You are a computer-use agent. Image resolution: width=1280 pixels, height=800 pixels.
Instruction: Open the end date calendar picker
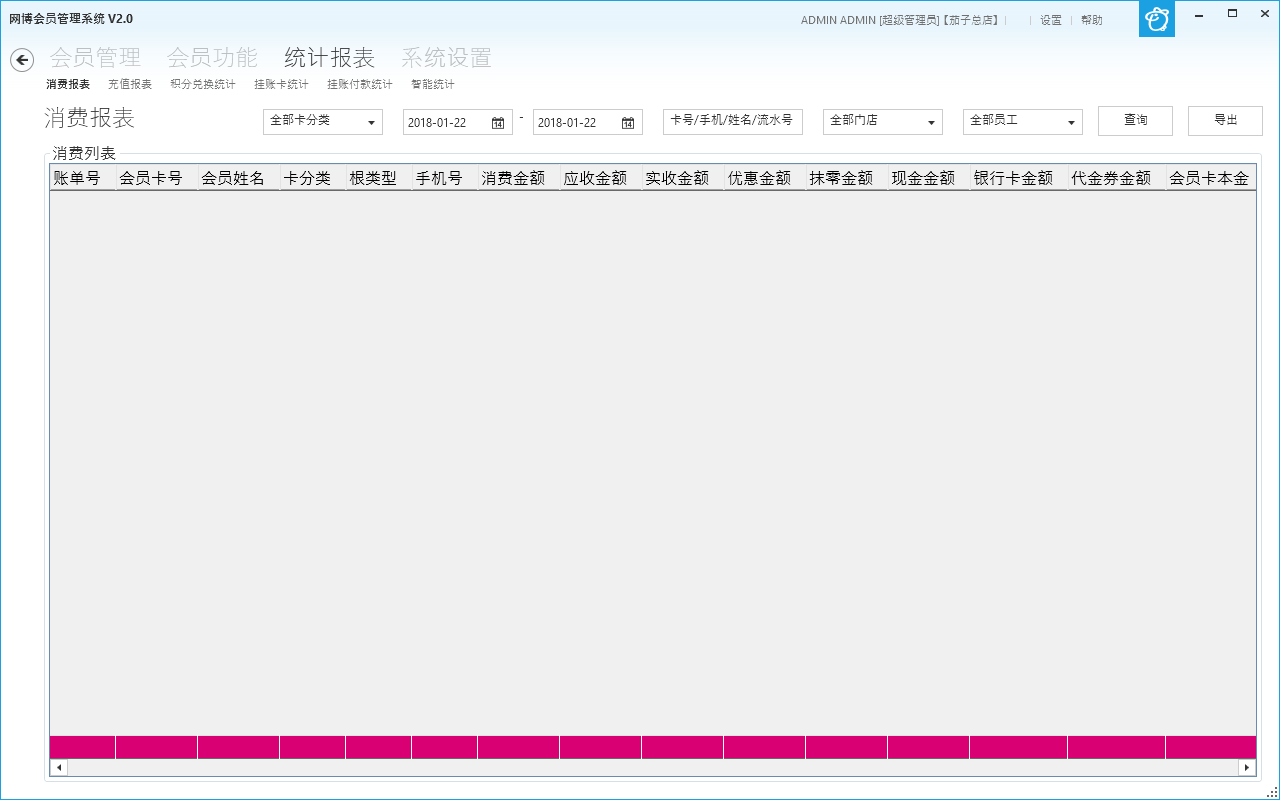[627, 123]
